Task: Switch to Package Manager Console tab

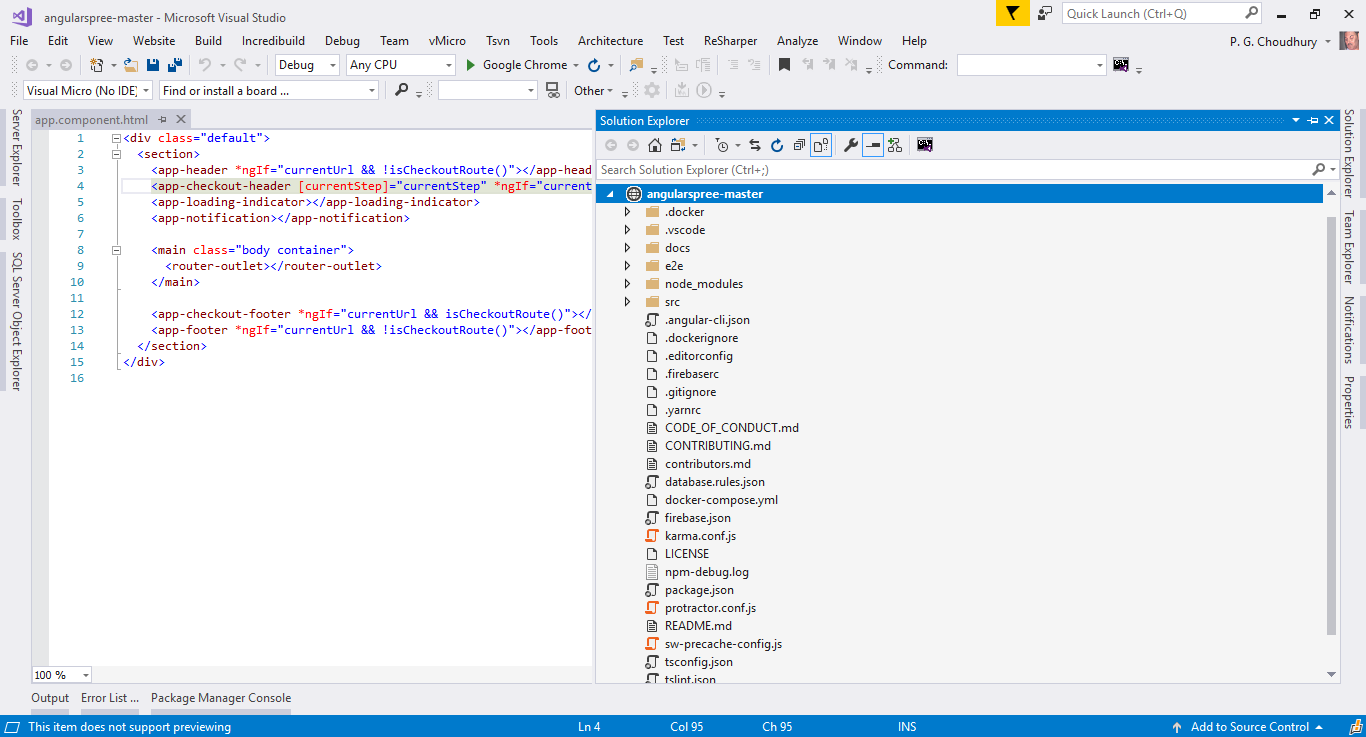Action: [221, 698]
